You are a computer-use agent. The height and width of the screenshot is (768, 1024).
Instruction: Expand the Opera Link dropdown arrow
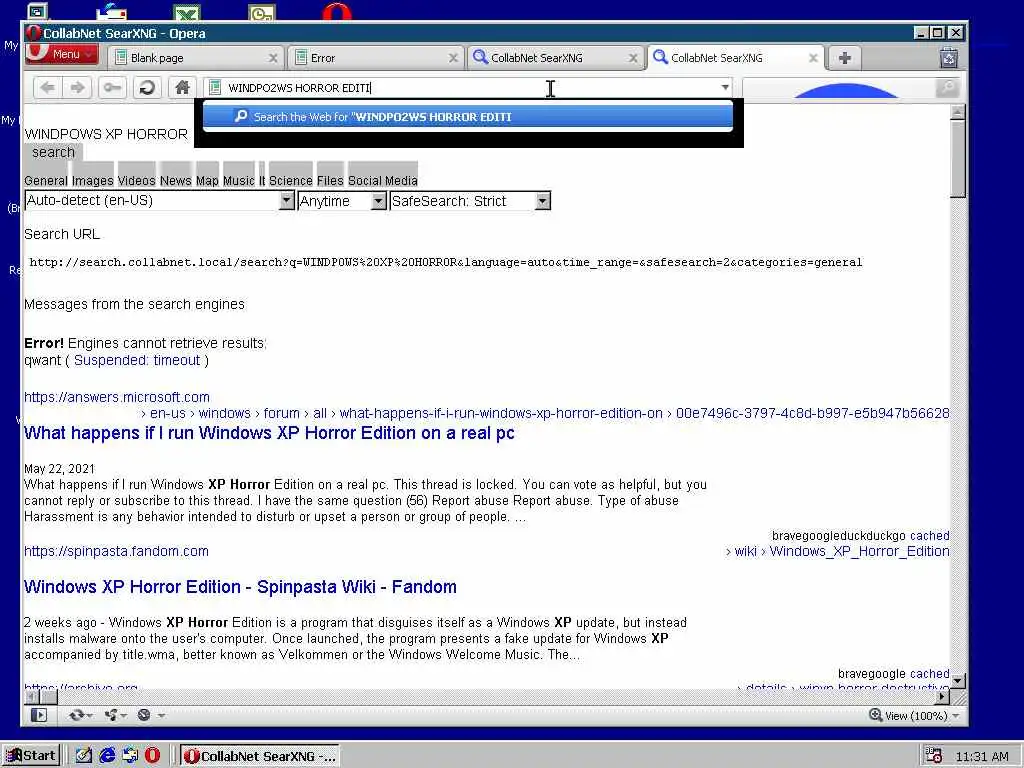tap(89, 716)
